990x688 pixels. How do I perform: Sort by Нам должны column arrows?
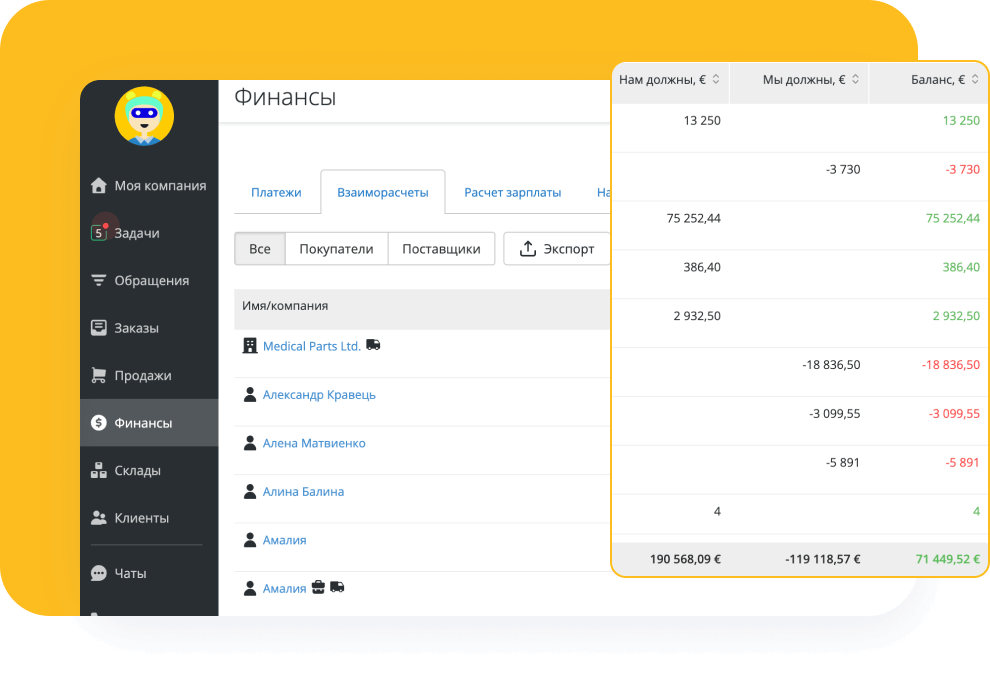[716, 80]
